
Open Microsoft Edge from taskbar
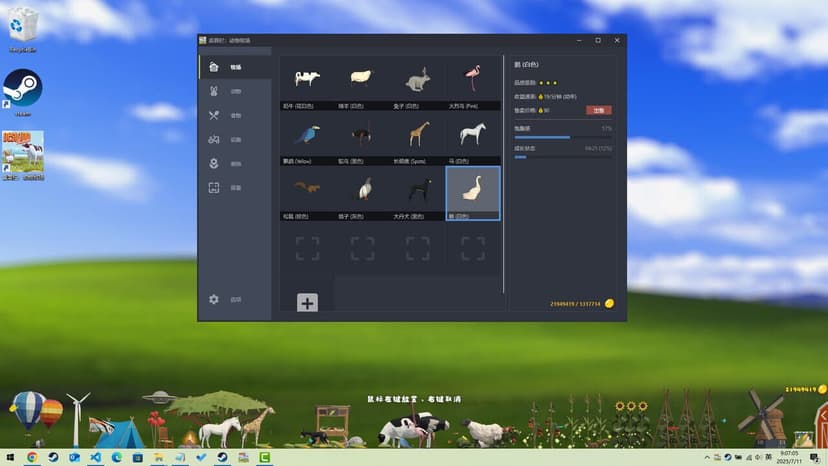click(117, 458)
